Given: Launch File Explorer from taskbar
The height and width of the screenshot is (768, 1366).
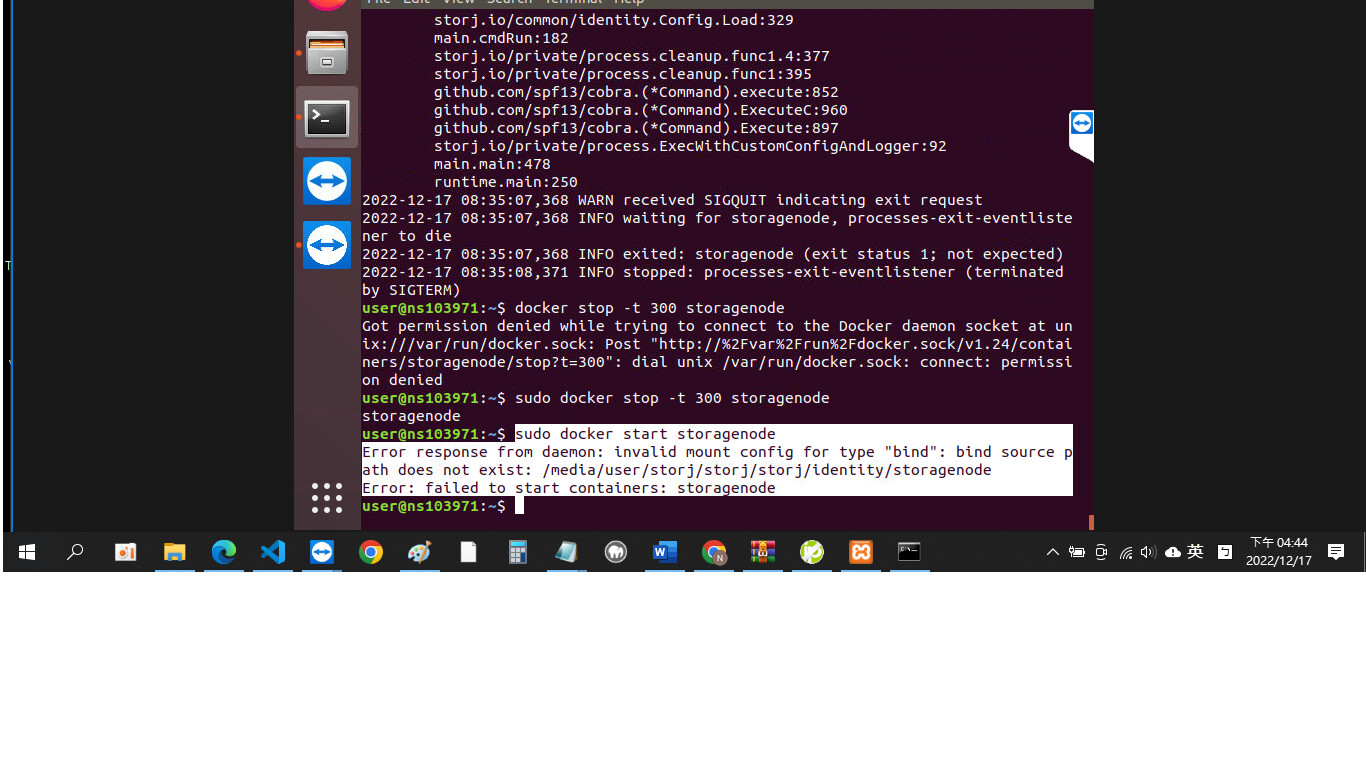Looking at the screenshot, I should (175, 552).
